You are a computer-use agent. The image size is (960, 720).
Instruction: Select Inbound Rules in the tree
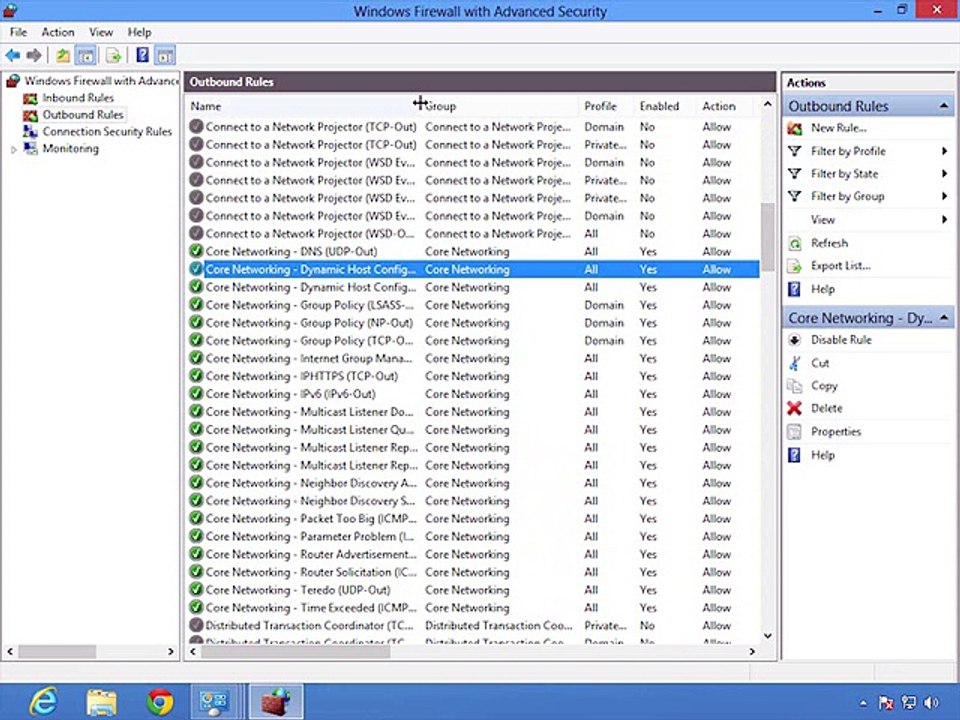pos(78,98)
